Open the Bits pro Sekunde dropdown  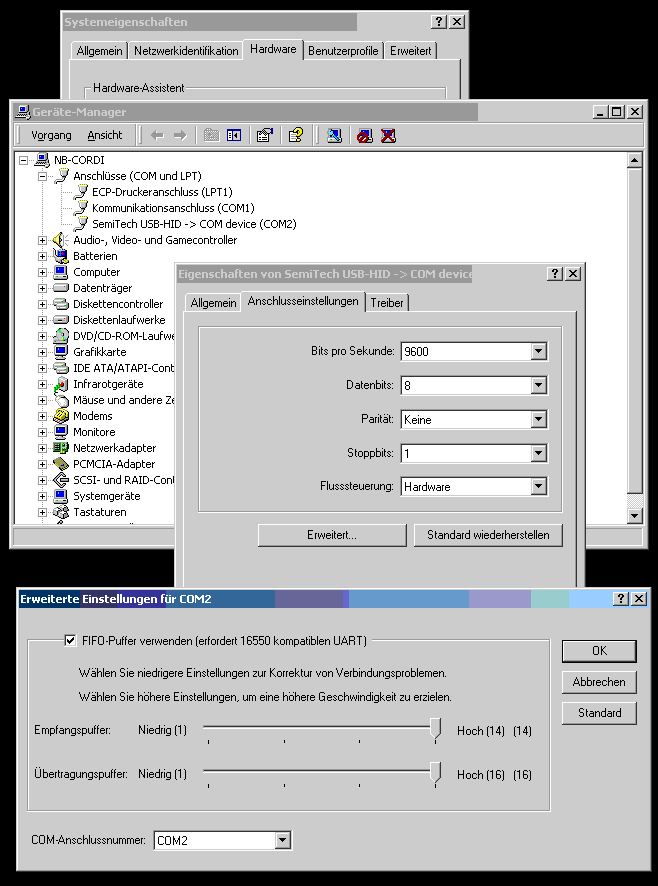coord(539,351)
